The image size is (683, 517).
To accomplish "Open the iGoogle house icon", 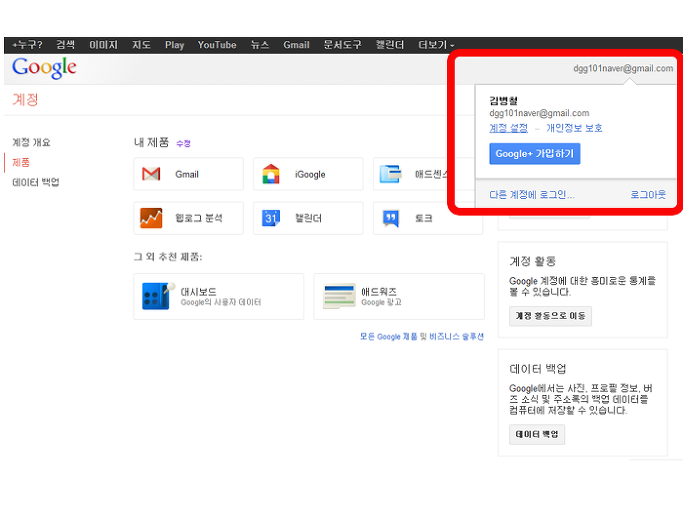I will [271, 174].
